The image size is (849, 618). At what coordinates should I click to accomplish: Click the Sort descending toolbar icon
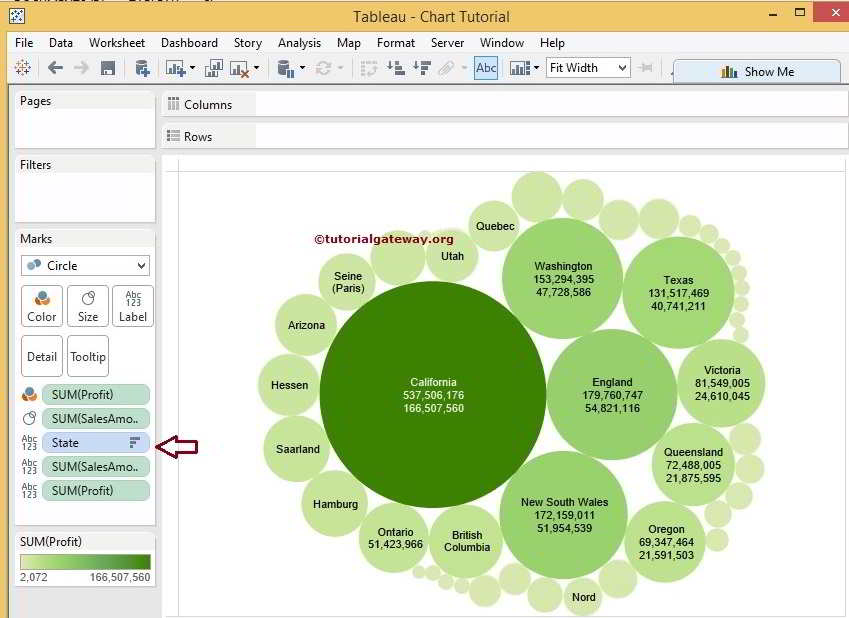tap(421, 68)
